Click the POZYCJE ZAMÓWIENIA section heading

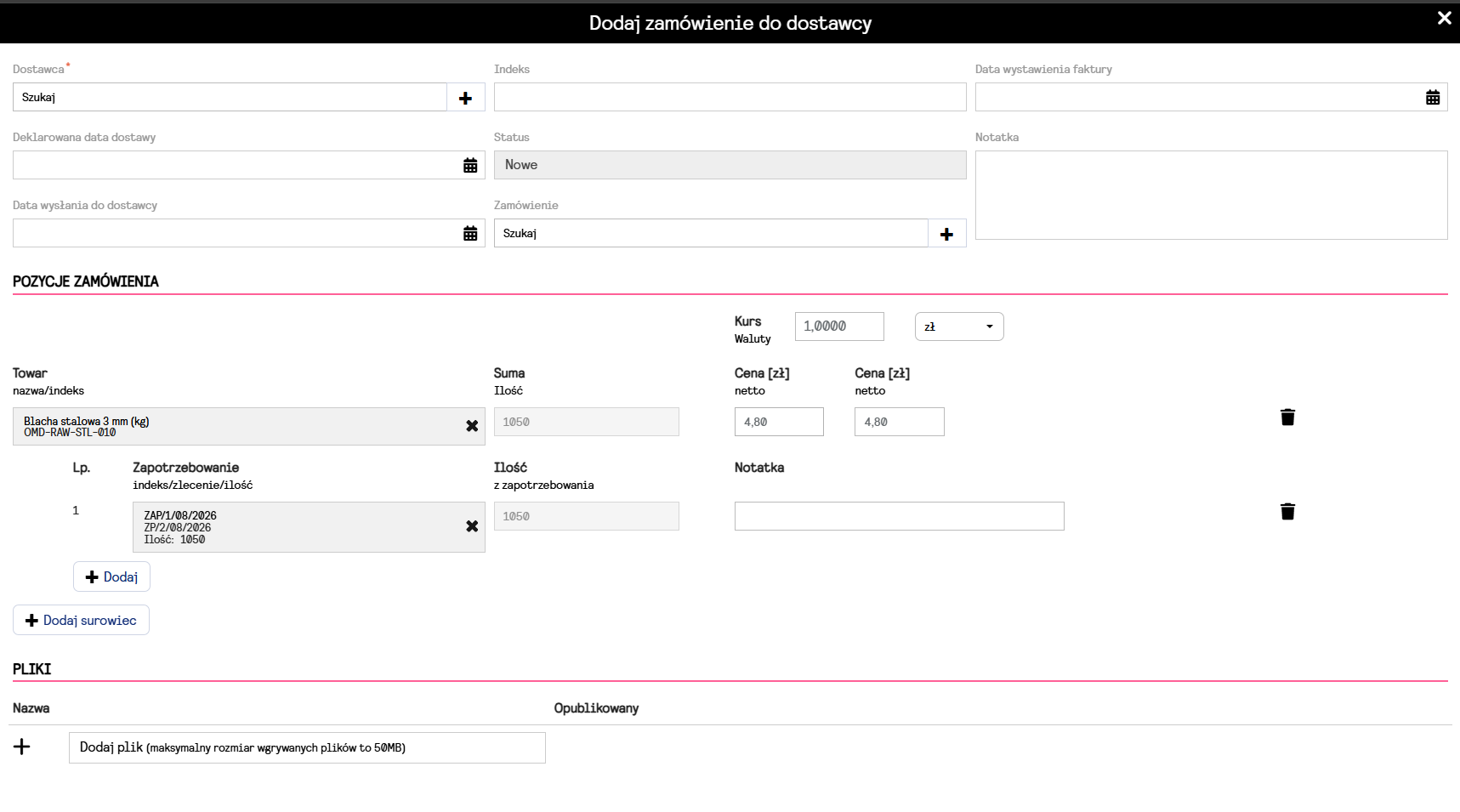tap(86, 281)
